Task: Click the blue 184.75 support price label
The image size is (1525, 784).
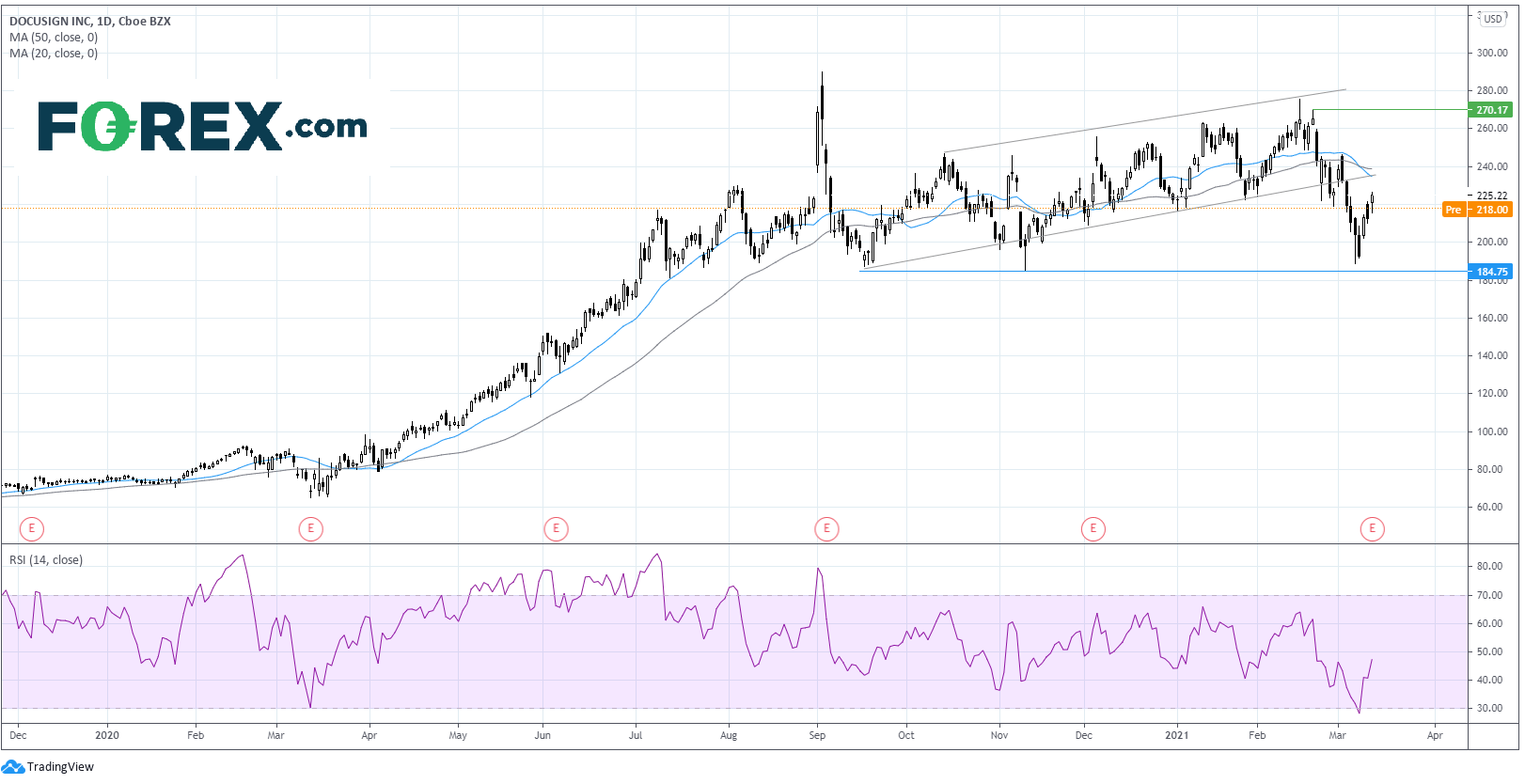Action: [x=1490, y=272]
